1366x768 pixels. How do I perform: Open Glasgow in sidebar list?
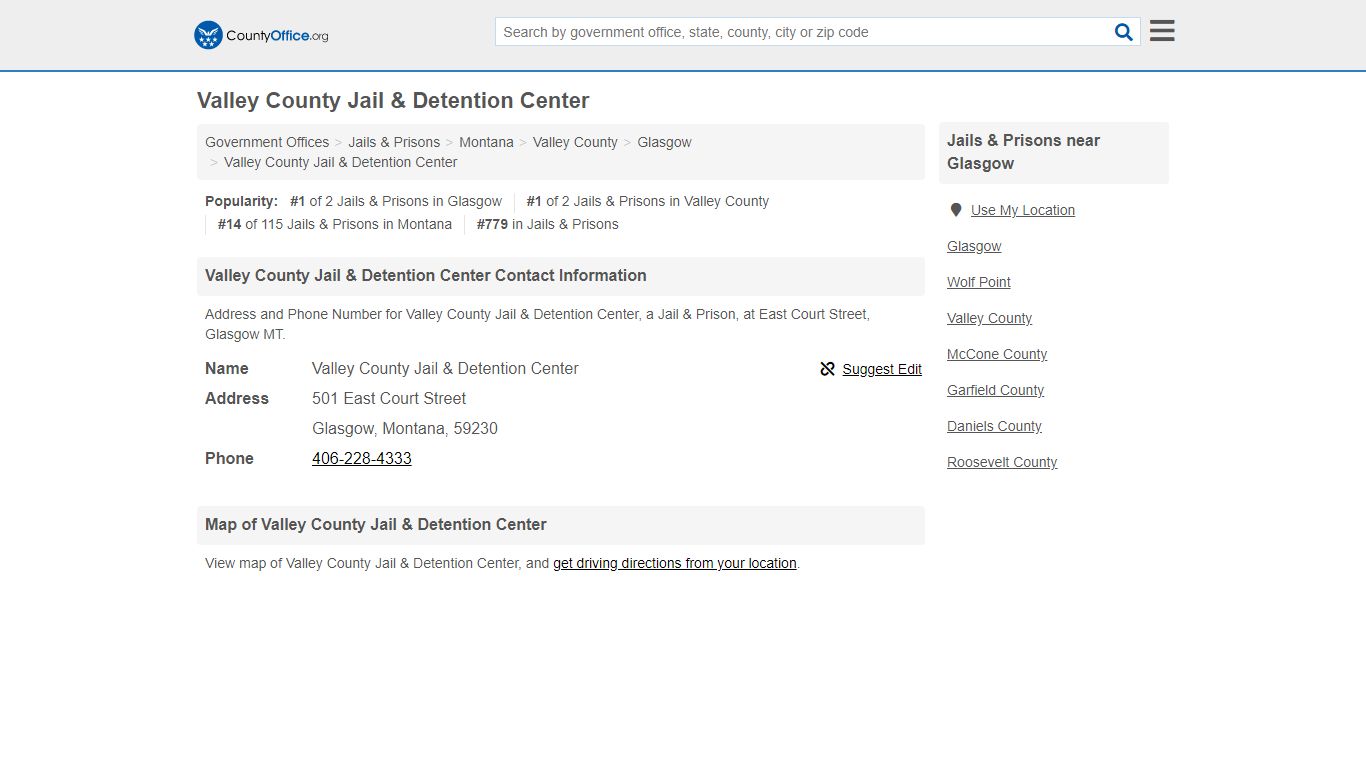[x=974, y=246]
